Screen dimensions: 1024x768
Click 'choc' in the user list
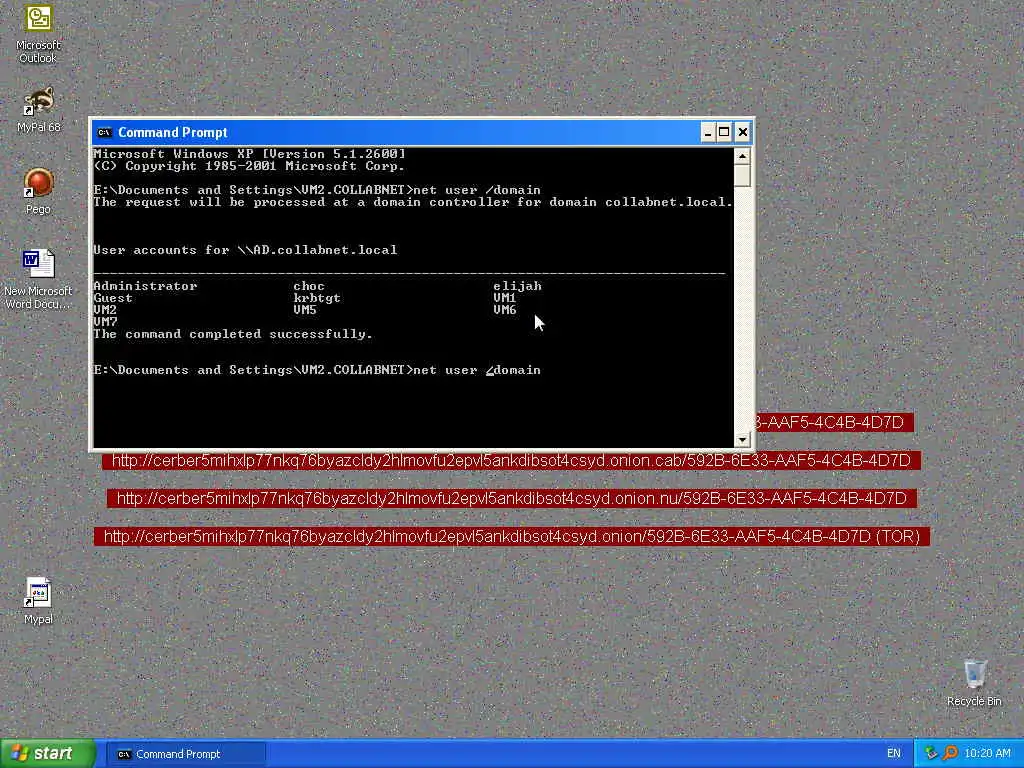[309, 286]
